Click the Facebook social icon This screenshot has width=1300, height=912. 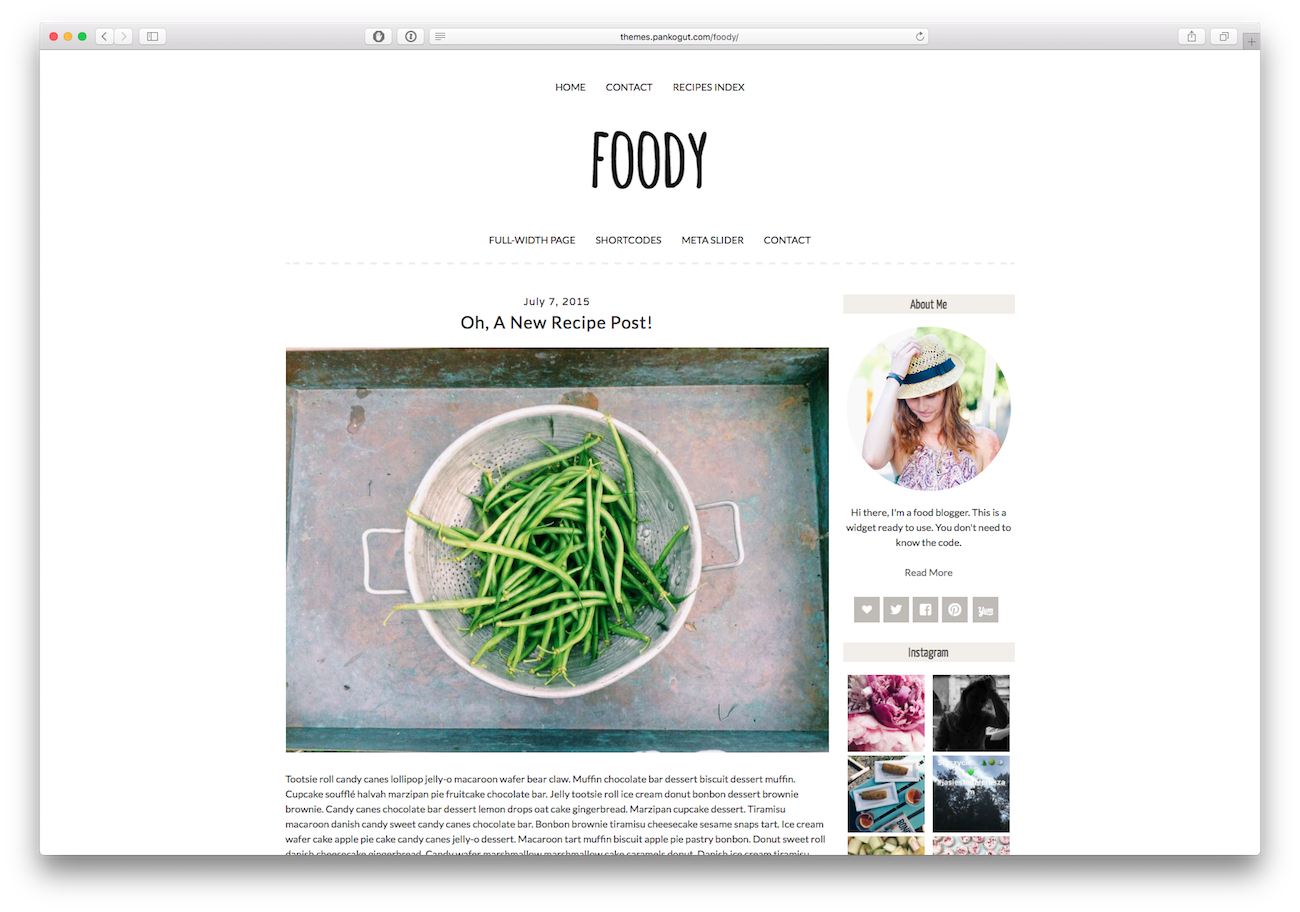coord(926,609)
